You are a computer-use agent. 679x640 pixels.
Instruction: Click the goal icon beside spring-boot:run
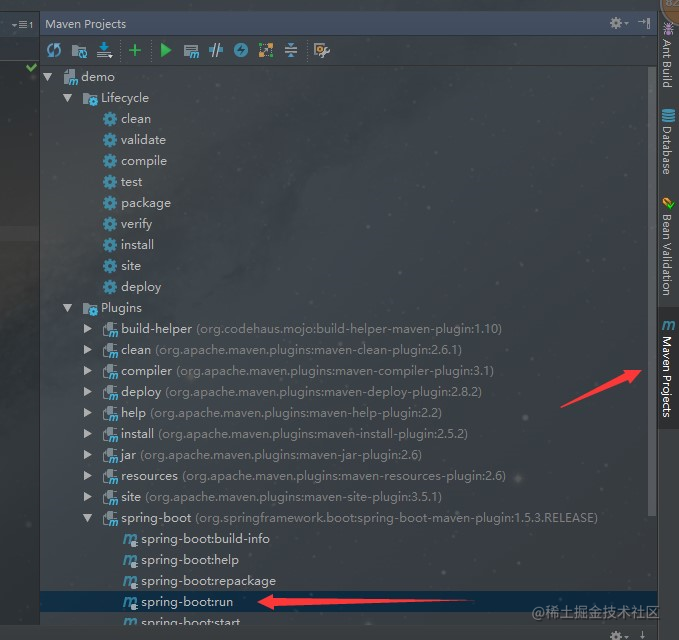coord(130,602)
